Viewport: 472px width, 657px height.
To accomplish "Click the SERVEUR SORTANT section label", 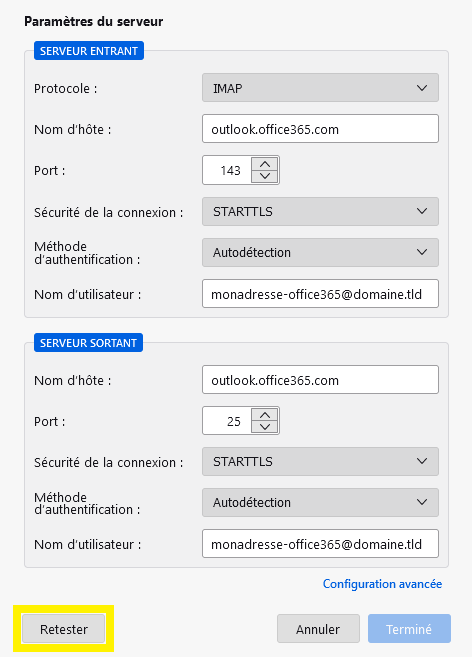I will 88,343.
